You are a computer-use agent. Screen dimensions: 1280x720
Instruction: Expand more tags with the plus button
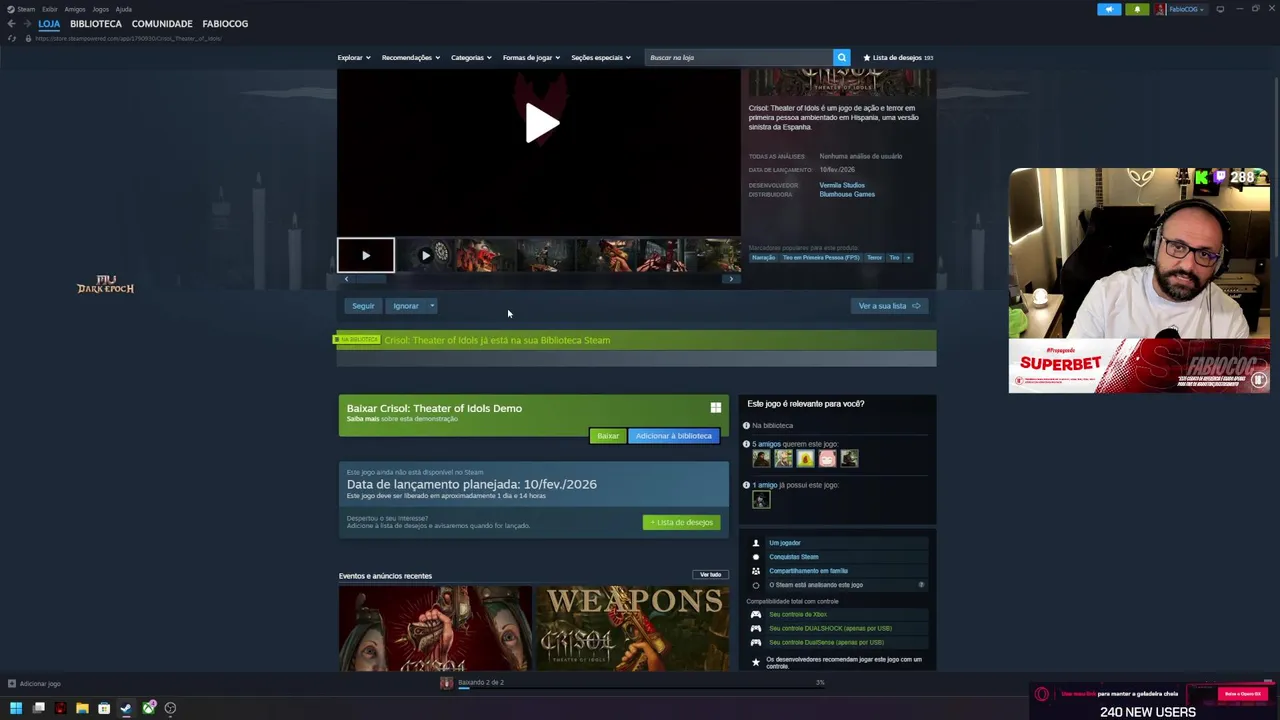[x=909, y=258]
